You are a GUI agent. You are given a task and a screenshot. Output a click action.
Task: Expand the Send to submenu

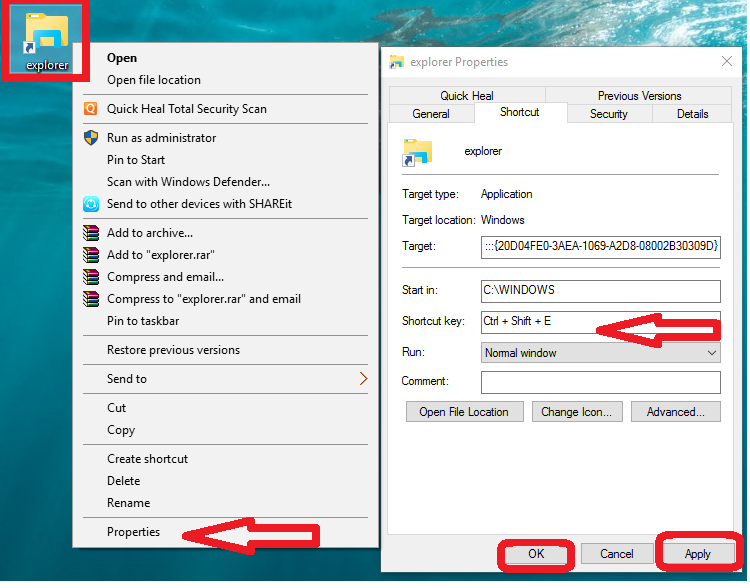(x=225, y=379)
